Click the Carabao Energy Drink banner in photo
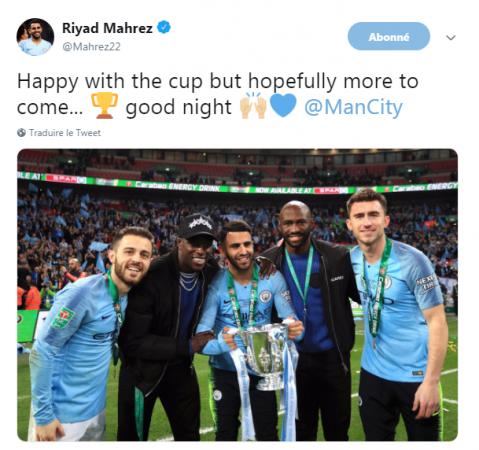 coord(177,186)
